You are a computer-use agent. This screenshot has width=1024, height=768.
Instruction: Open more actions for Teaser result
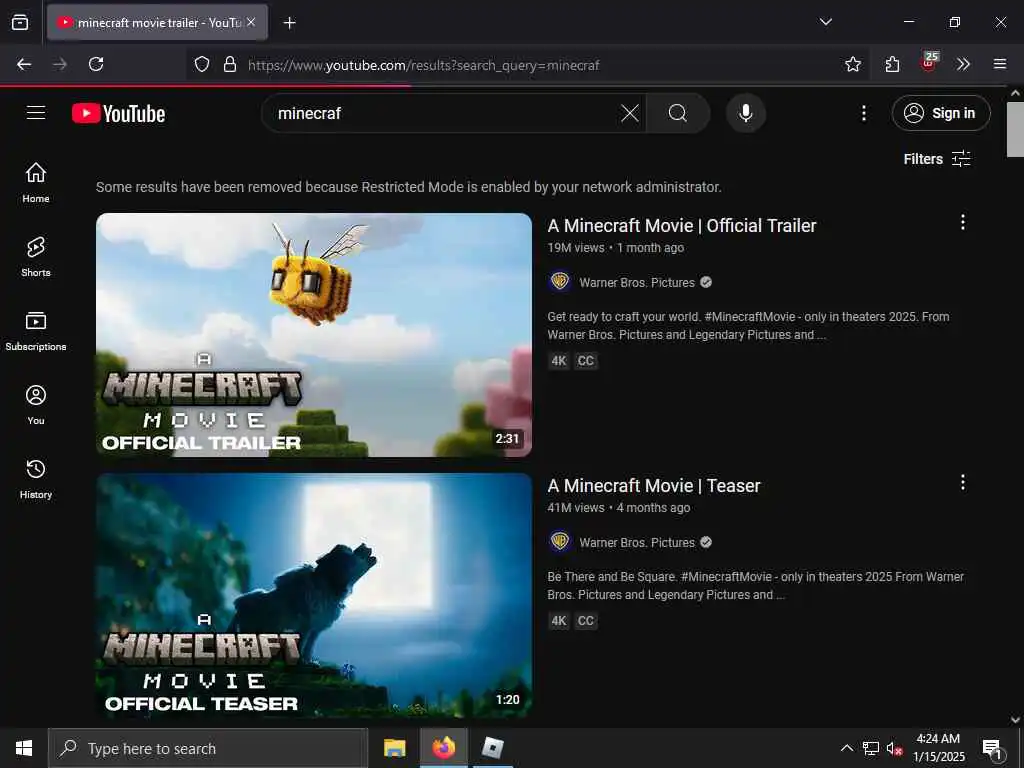tap(962, 482)
